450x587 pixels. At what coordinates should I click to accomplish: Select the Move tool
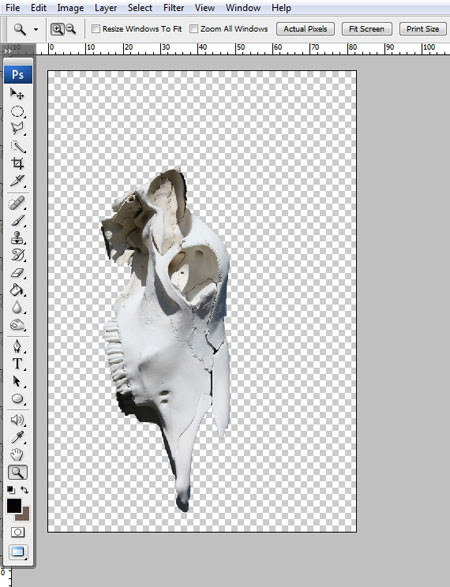(x=17, y=94)
